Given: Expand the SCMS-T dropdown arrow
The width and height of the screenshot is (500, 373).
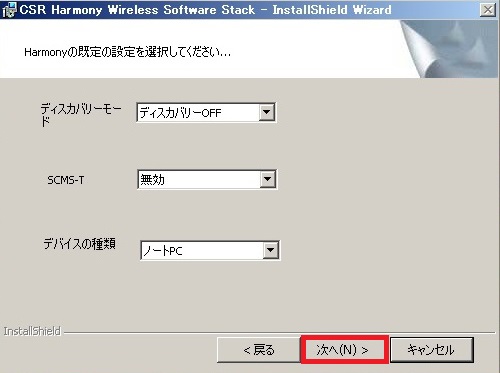Looking at the screenshot, I should (x=268, y=179).
